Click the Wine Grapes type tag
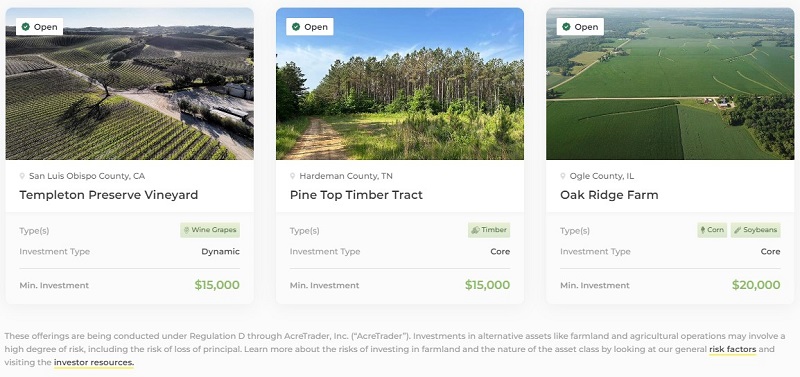Viewport: 800px width, 377px height. point(210,230)
